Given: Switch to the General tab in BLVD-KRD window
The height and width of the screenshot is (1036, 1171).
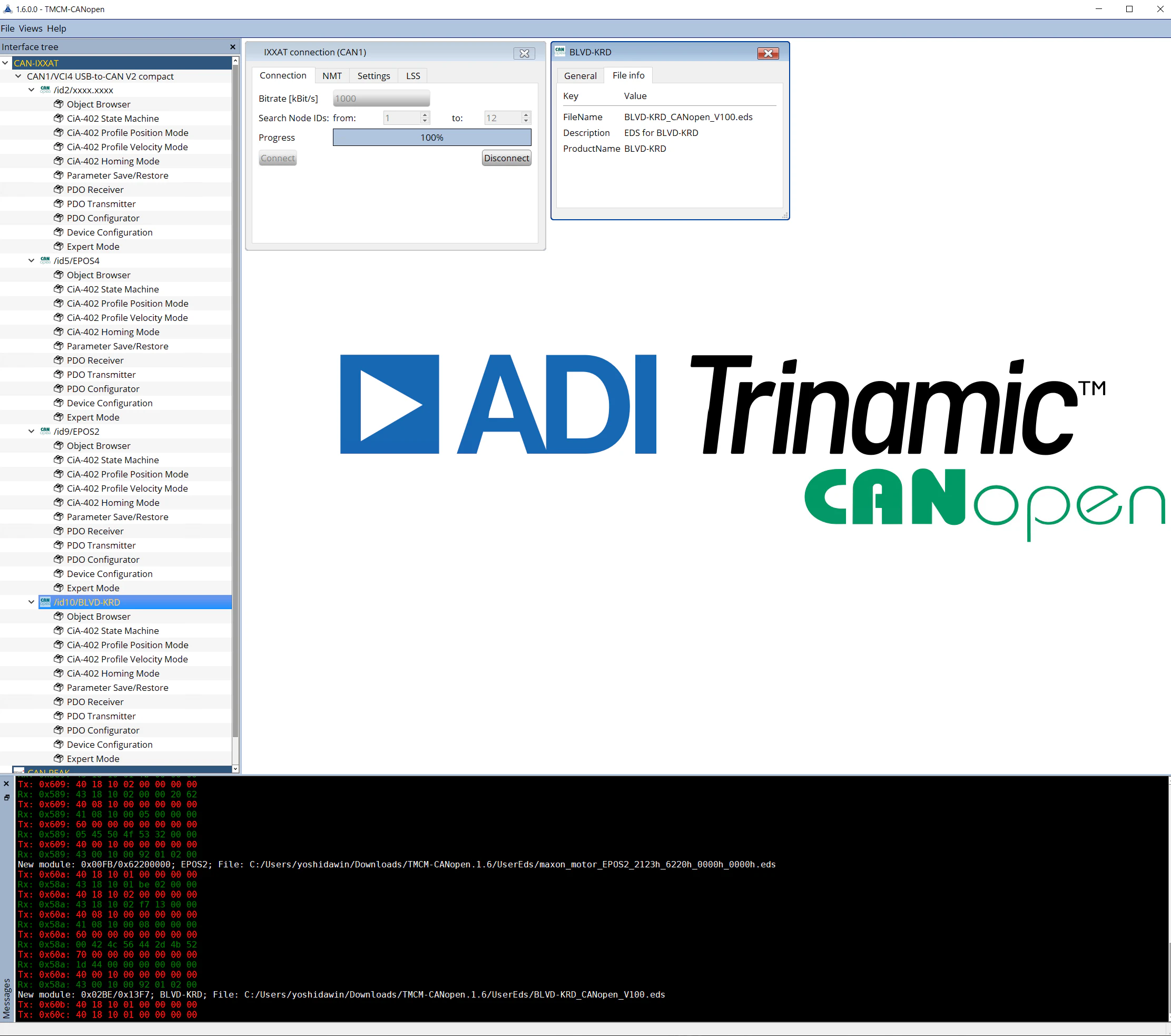Looking at the screenshot, I should pyautogui.click(x=580, y=76).
